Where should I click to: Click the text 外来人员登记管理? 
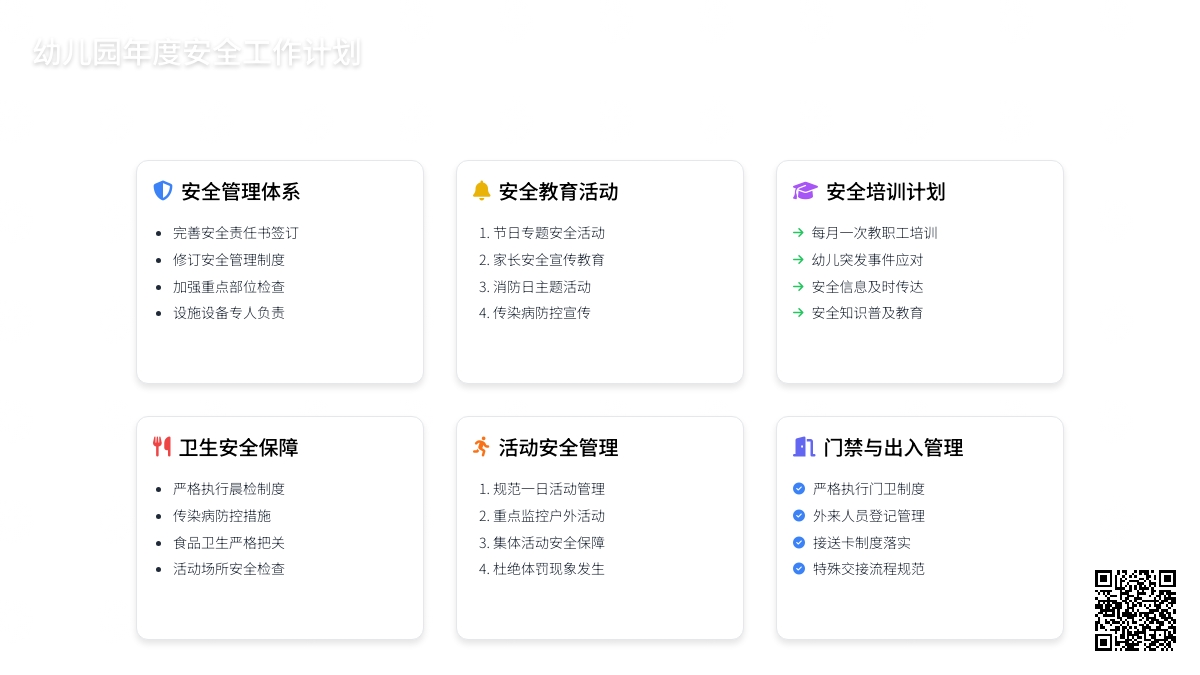click(869, 516)
